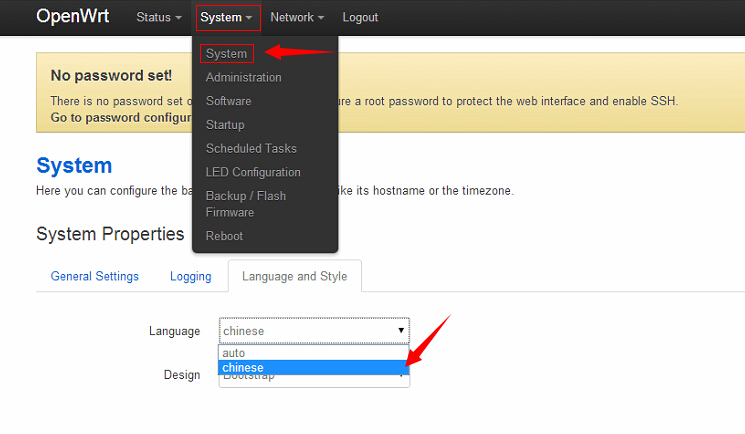Image resolution: width=745 pixels, height=434 pixels.
Task: Click the No password set! warning title
Action: click(x=111, y=76)
